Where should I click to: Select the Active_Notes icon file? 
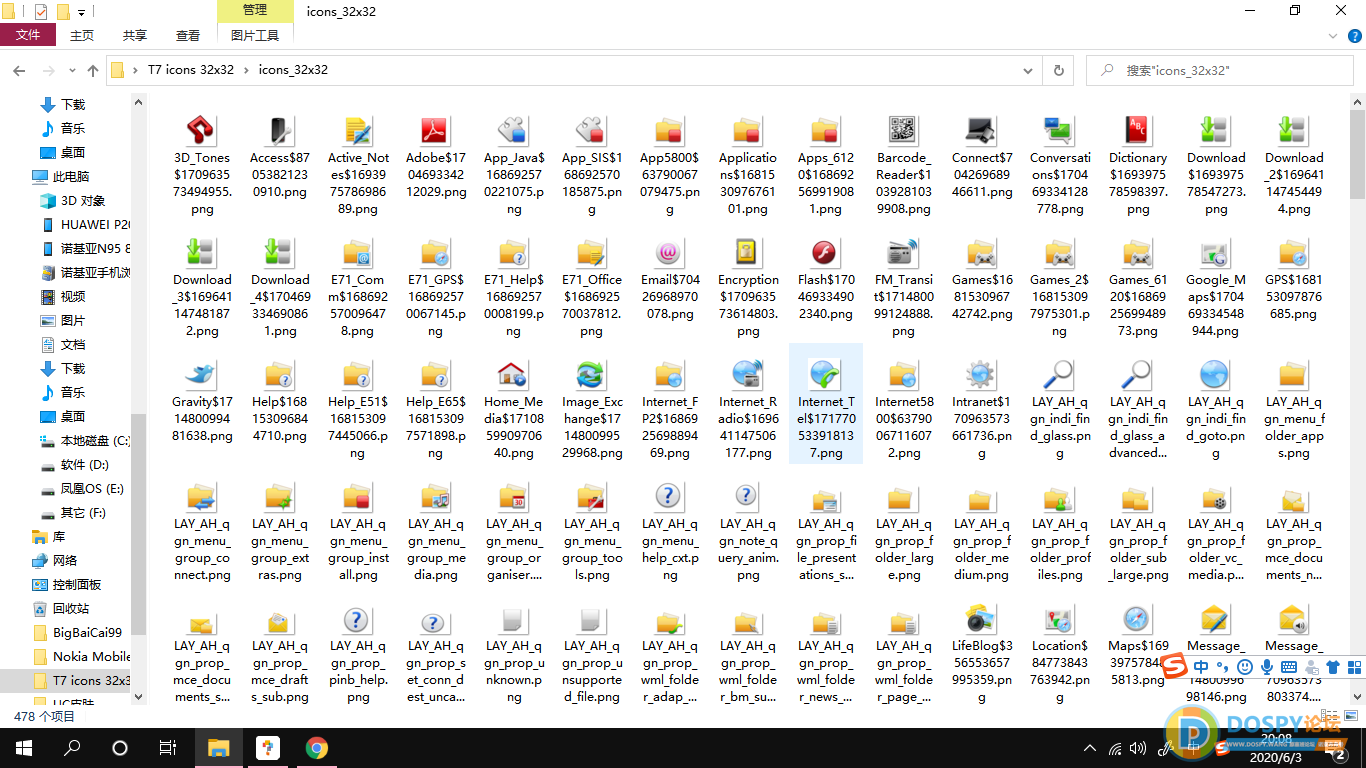358,166
